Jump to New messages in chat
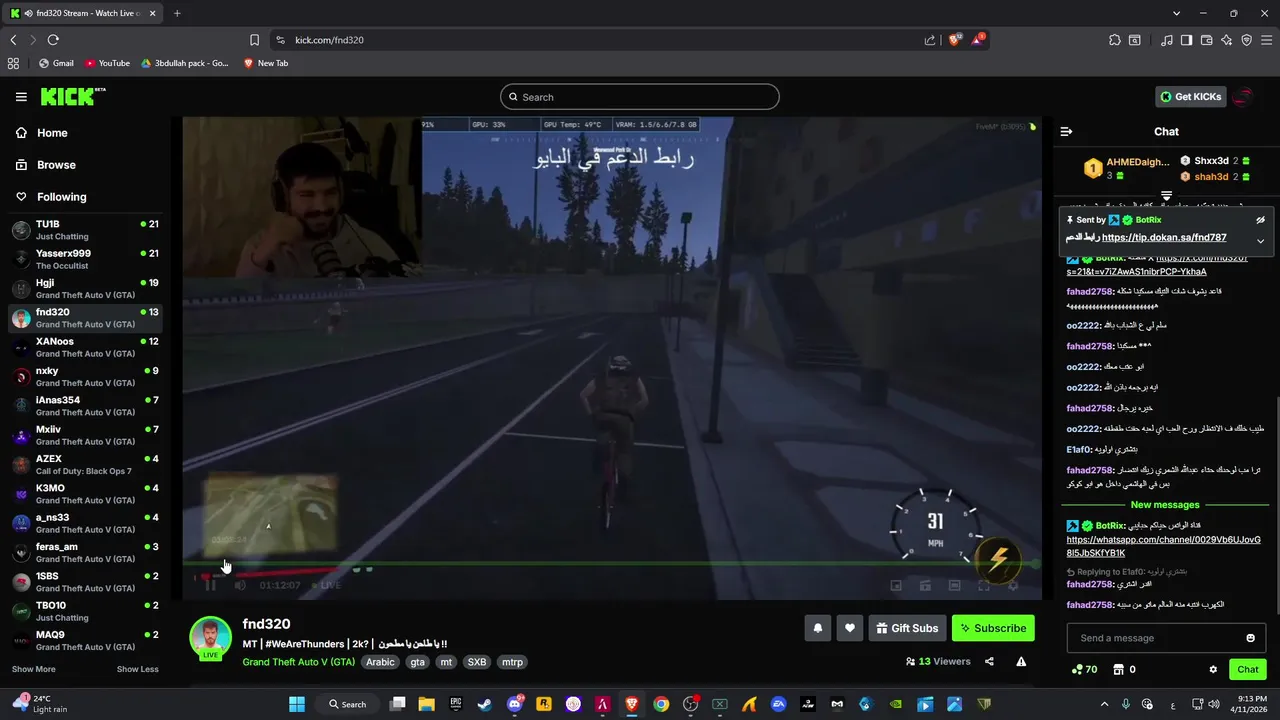The width and height of the screenshot is (1280, 720). pos(1165,505)
